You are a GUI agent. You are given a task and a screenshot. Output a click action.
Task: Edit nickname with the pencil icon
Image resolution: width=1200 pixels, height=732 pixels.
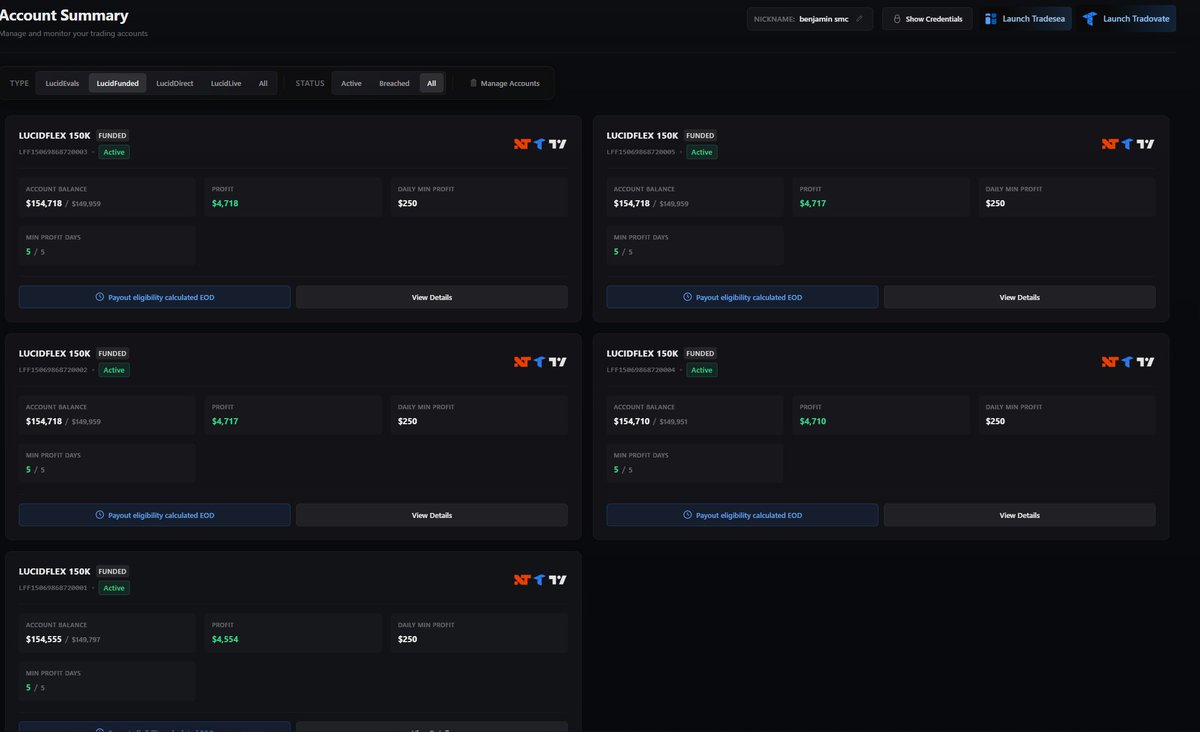[859, 19]
